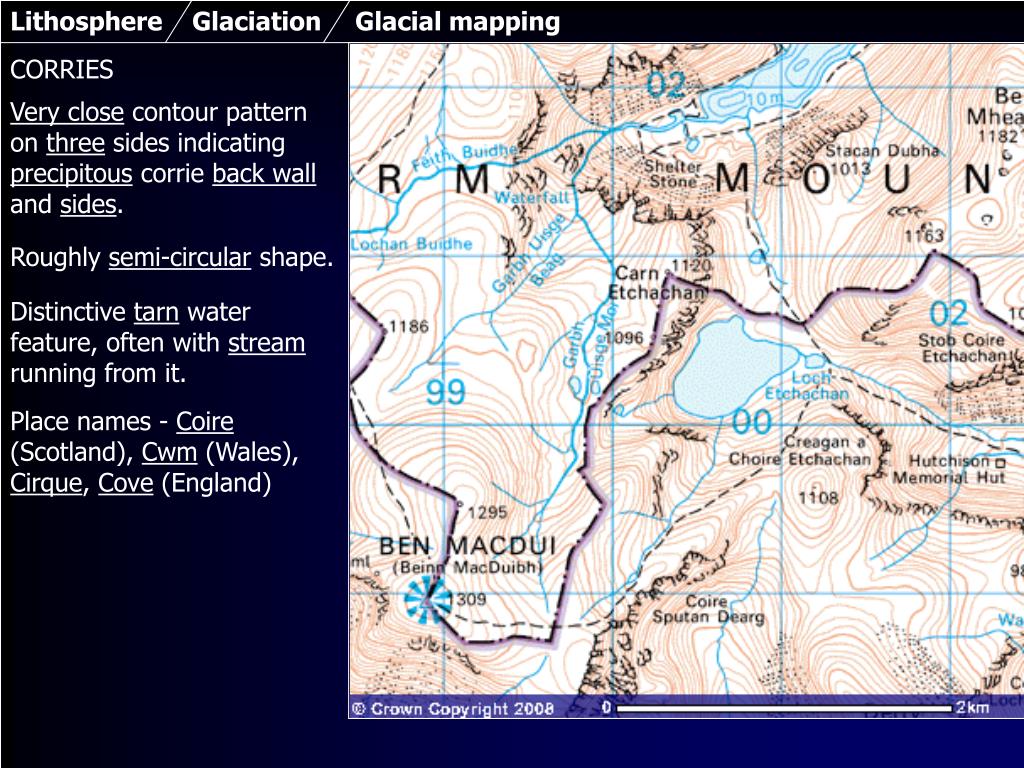Click the 1120 Carn Etchachan height
Viewport: 1024px width, 768px height.
691,265
